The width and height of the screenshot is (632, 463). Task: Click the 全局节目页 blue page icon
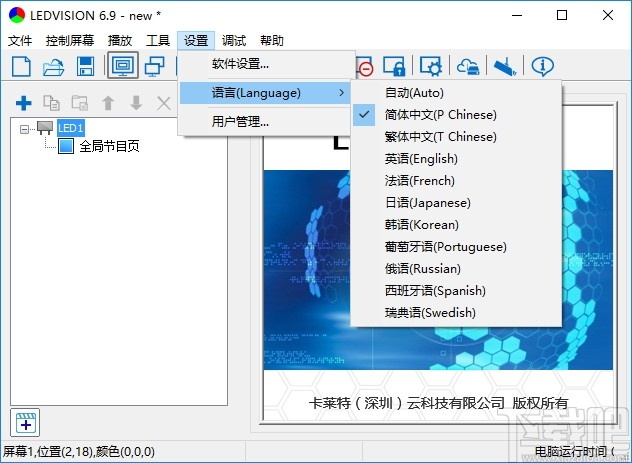pyautogui.click(x=66, y=146)
